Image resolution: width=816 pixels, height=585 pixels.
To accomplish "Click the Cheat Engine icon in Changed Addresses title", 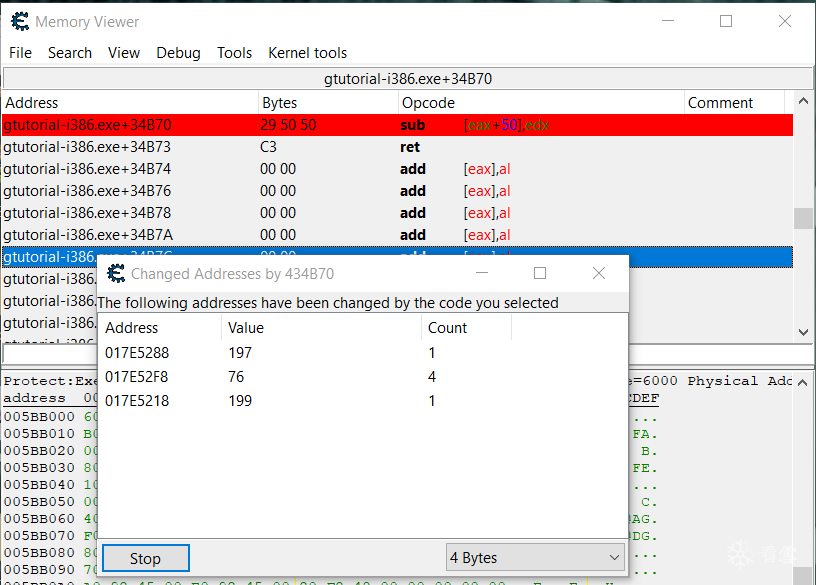I will [x=116, y=273].
